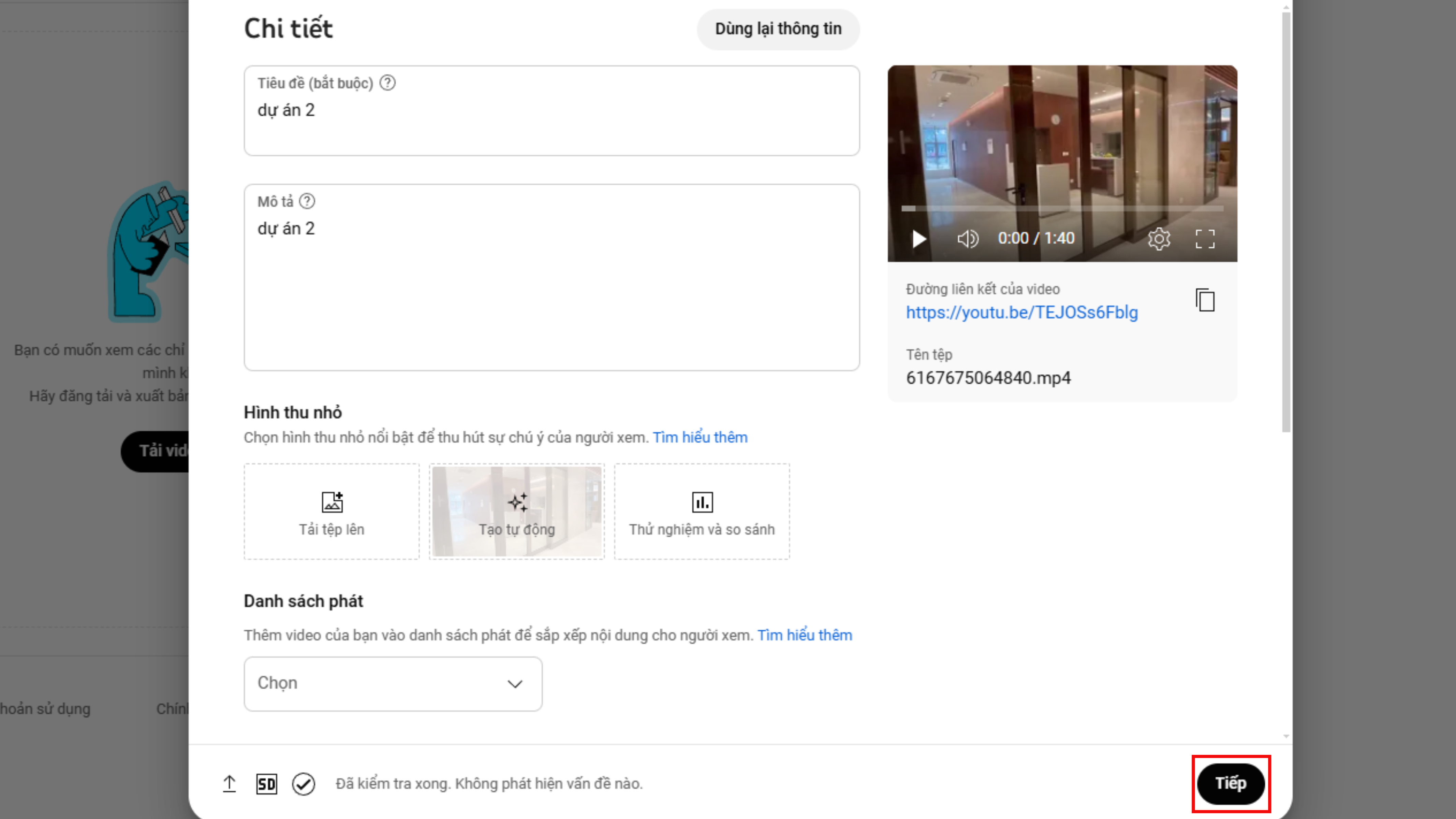
Task: Click the upload status arrow icon
Action: click(x=229, y=784)
